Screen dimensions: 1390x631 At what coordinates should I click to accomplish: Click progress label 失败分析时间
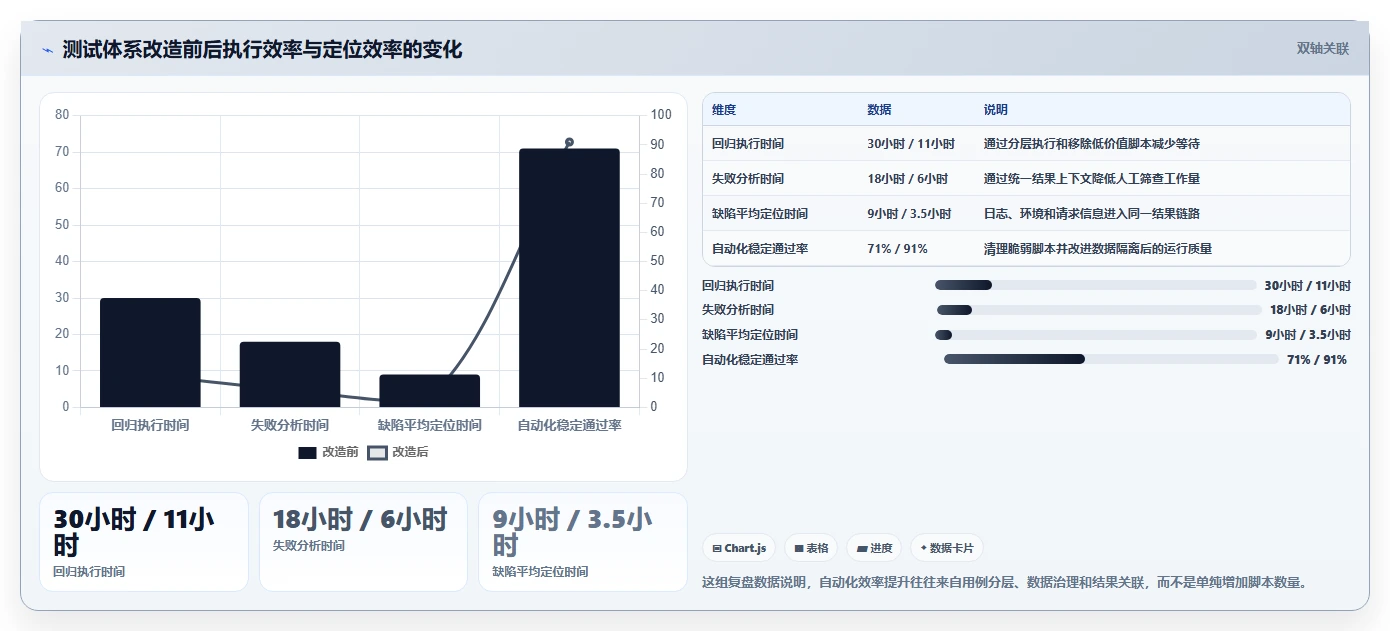click(738, 310)
